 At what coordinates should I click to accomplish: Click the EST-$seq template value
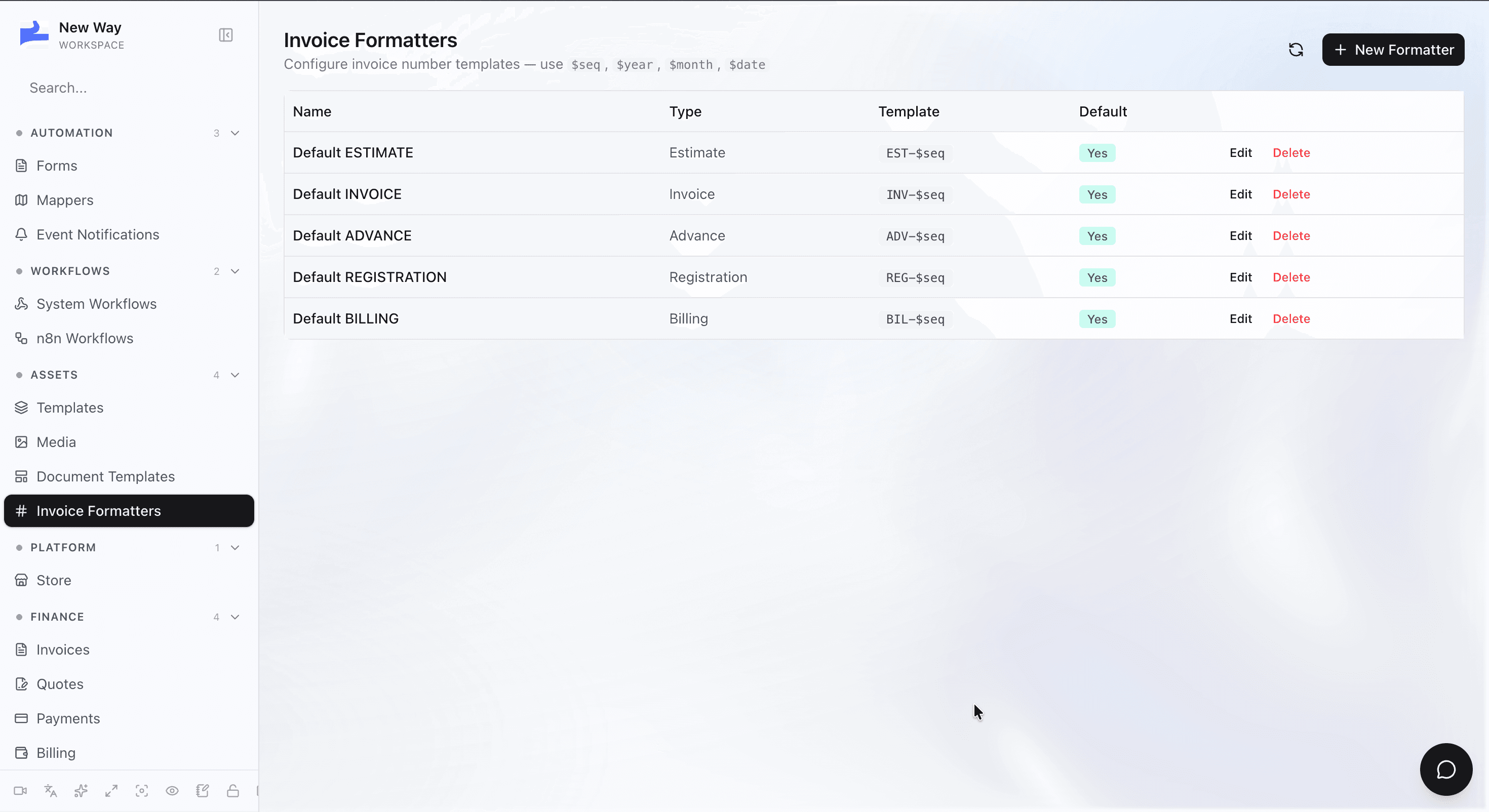coord(915,153)
